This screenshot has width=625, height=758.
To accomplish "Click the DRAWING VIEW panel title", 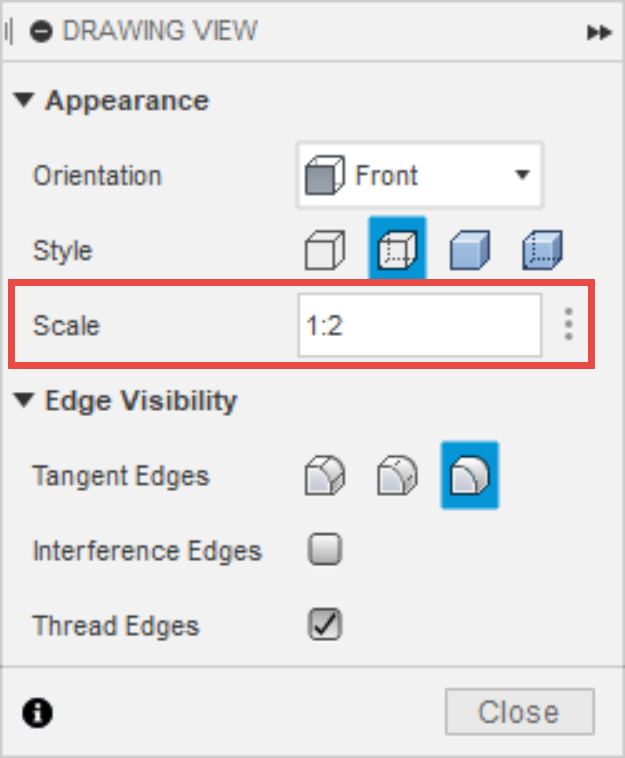I will 160,32.
